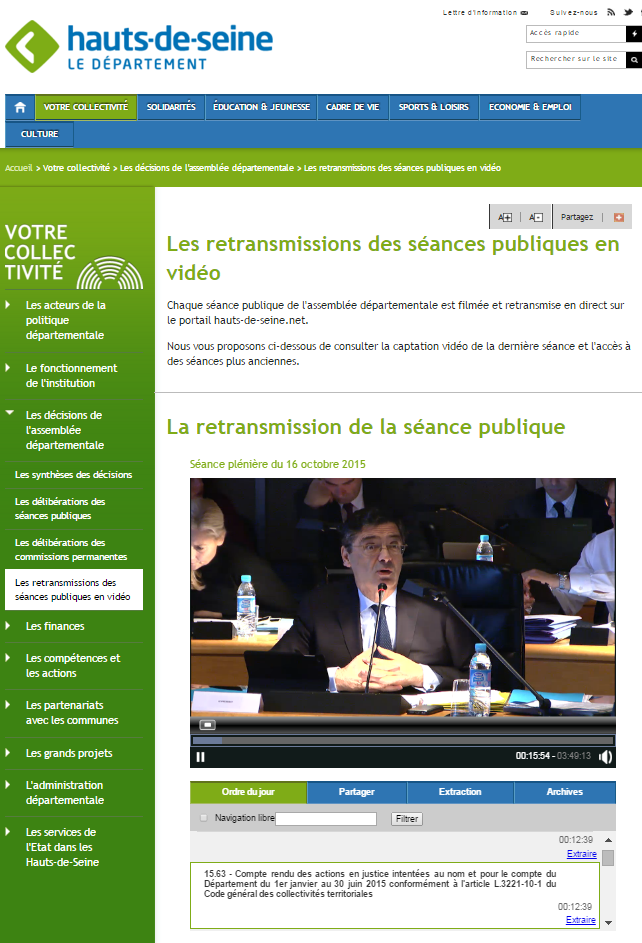Go to the home page icon

click(19, 107)
